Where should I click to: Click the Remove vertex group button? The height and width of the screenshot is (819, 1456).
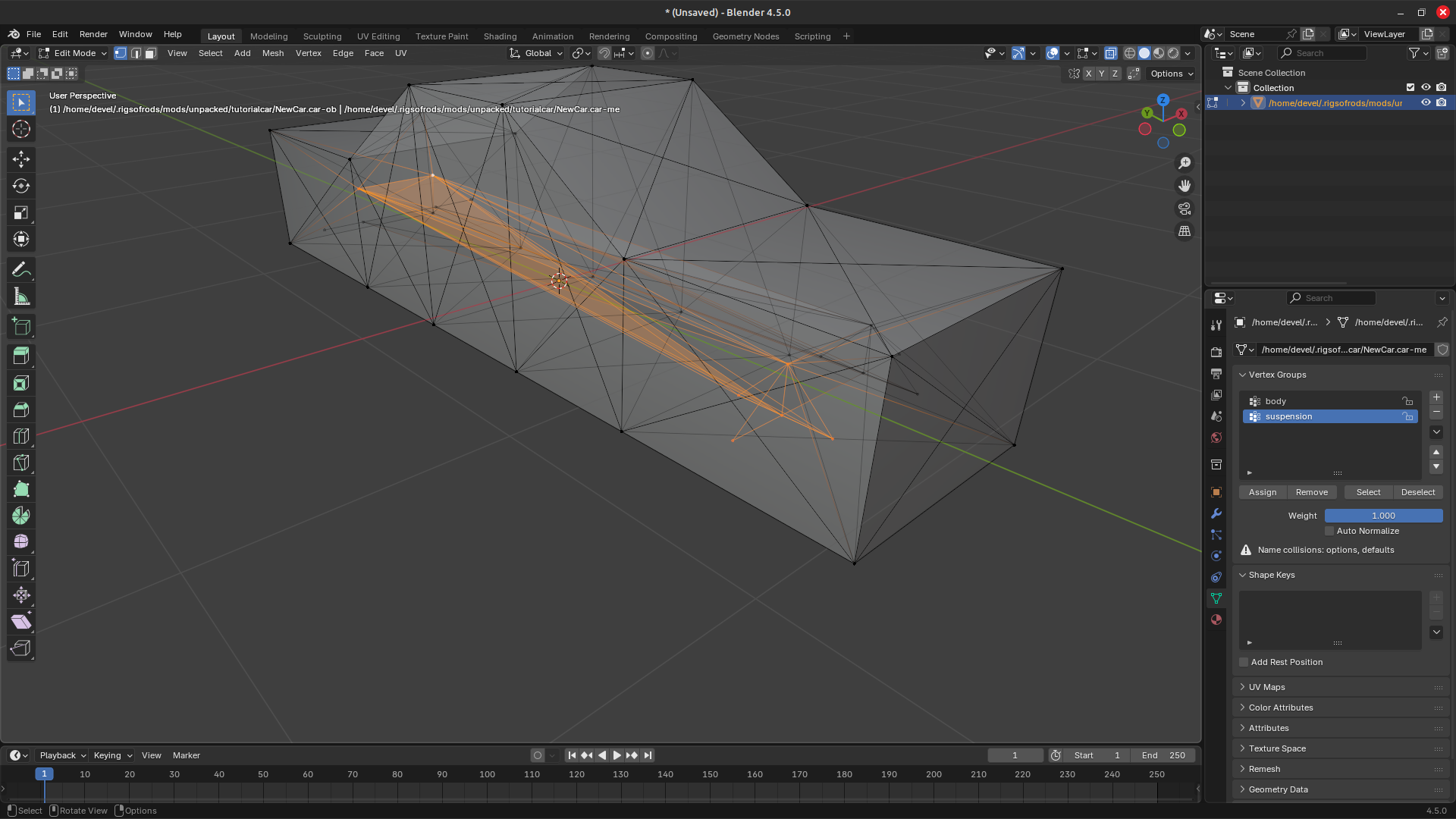pyautogui.click(x=1312, y=492)
